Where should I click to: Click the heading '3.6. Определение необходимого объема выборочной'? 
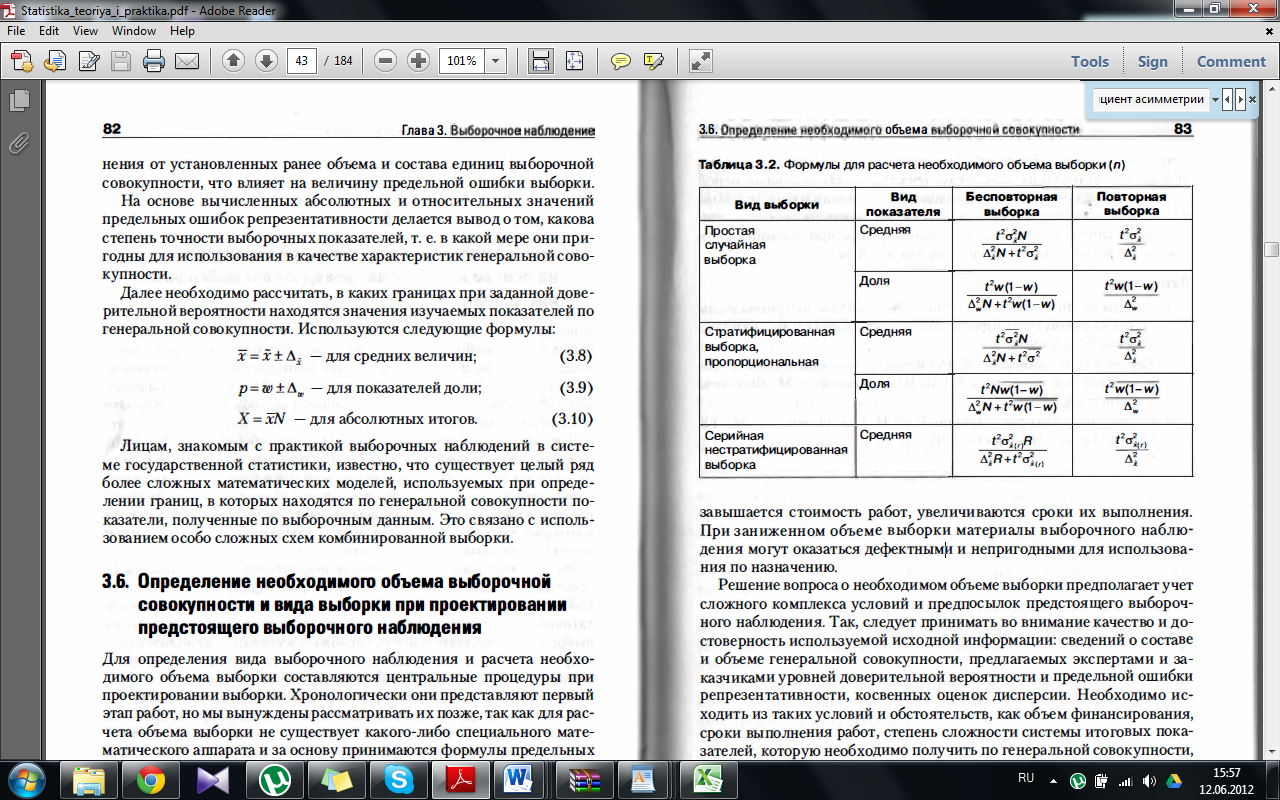click(x=327, y=582)
